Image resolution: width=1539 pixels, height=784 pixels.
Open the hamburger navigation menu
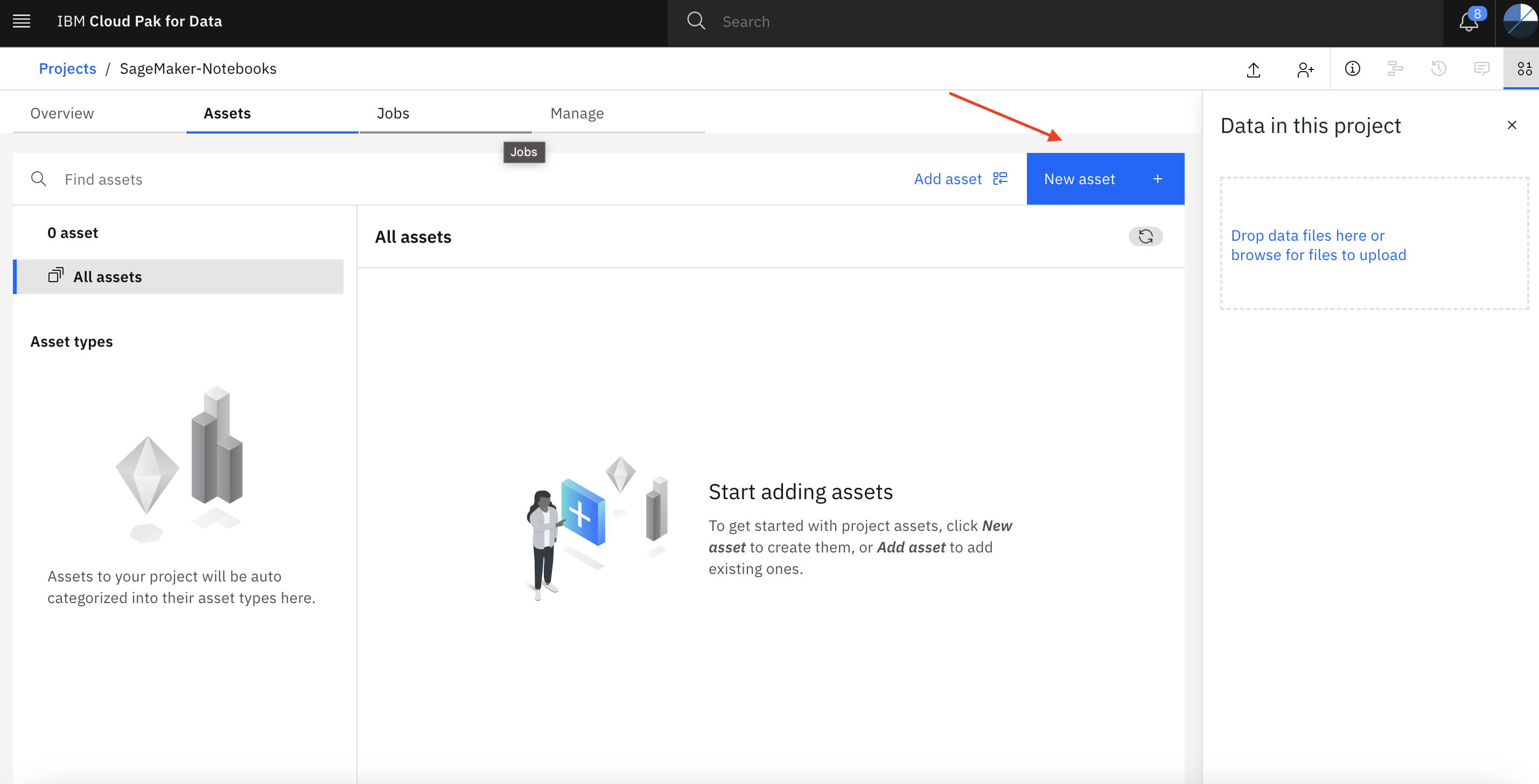pos(22,22)
